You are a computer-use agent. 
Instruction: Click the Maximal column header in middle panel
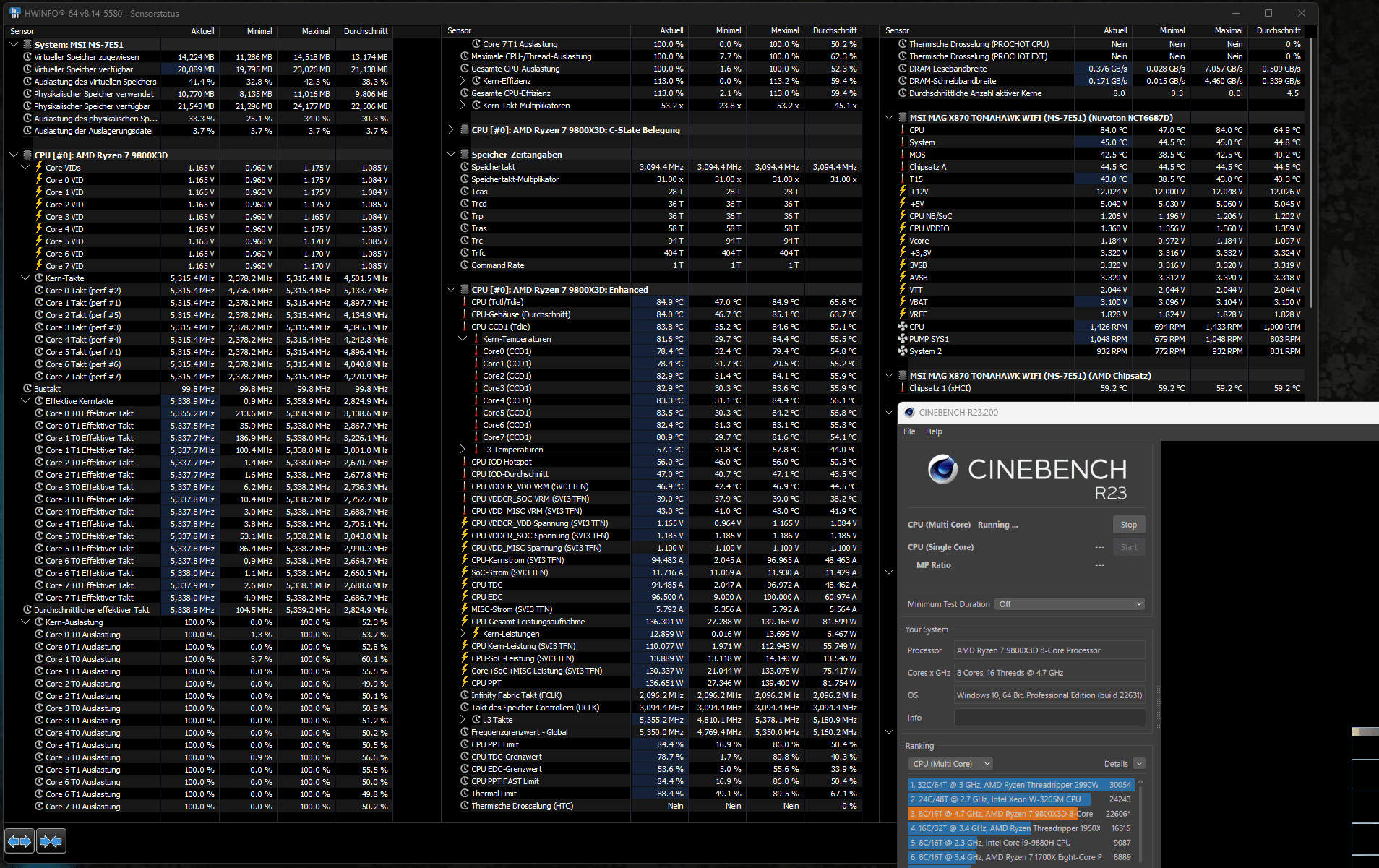775,30
